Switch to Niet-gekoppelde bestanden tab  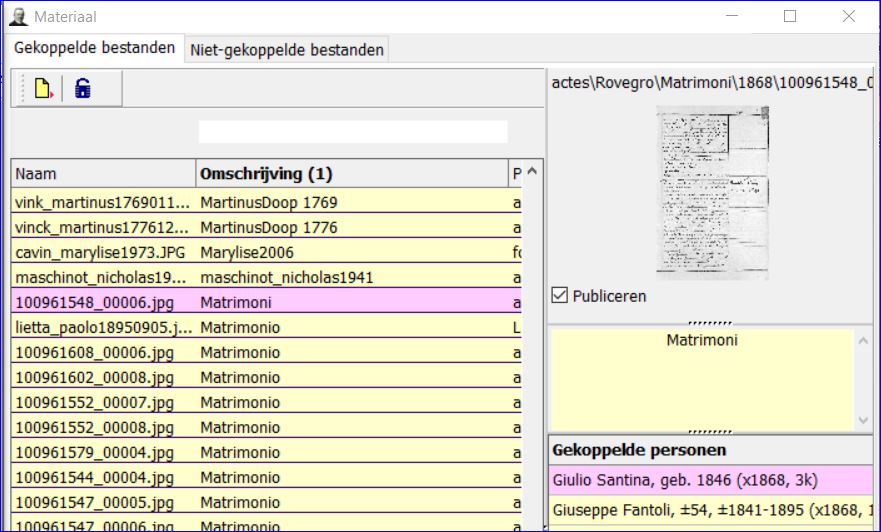tap(286, 50)
